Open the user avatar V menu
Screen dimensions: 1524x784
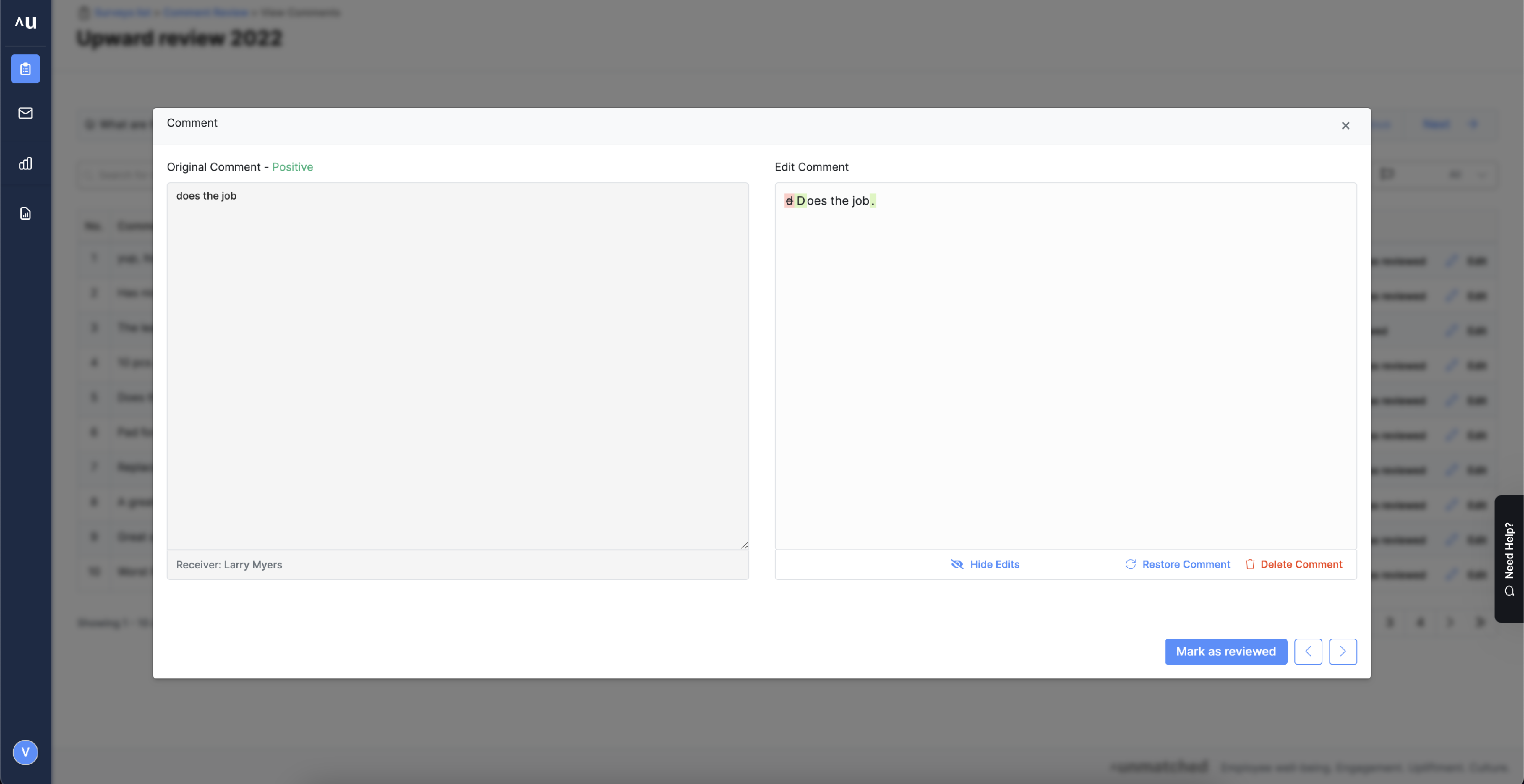point(25,752)
